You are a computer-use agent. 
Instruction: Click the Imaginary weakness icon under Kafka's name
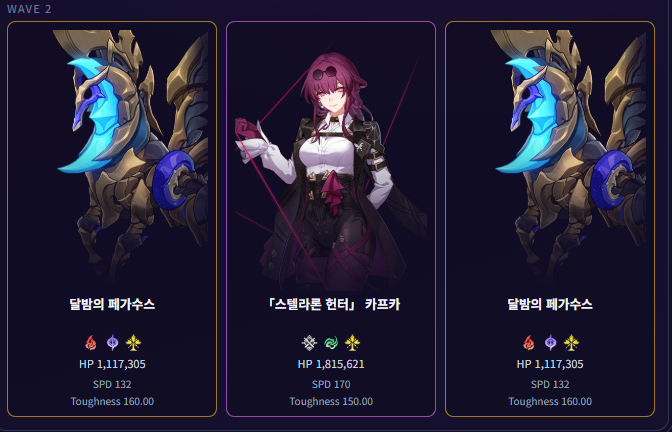[352, 343]
